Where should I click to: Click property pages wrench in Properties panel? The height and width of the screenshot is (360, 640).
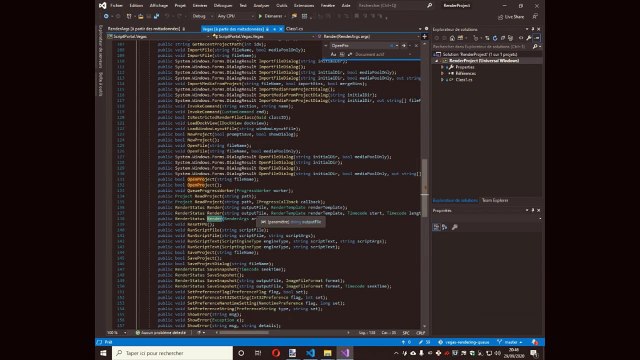point(455,227)
